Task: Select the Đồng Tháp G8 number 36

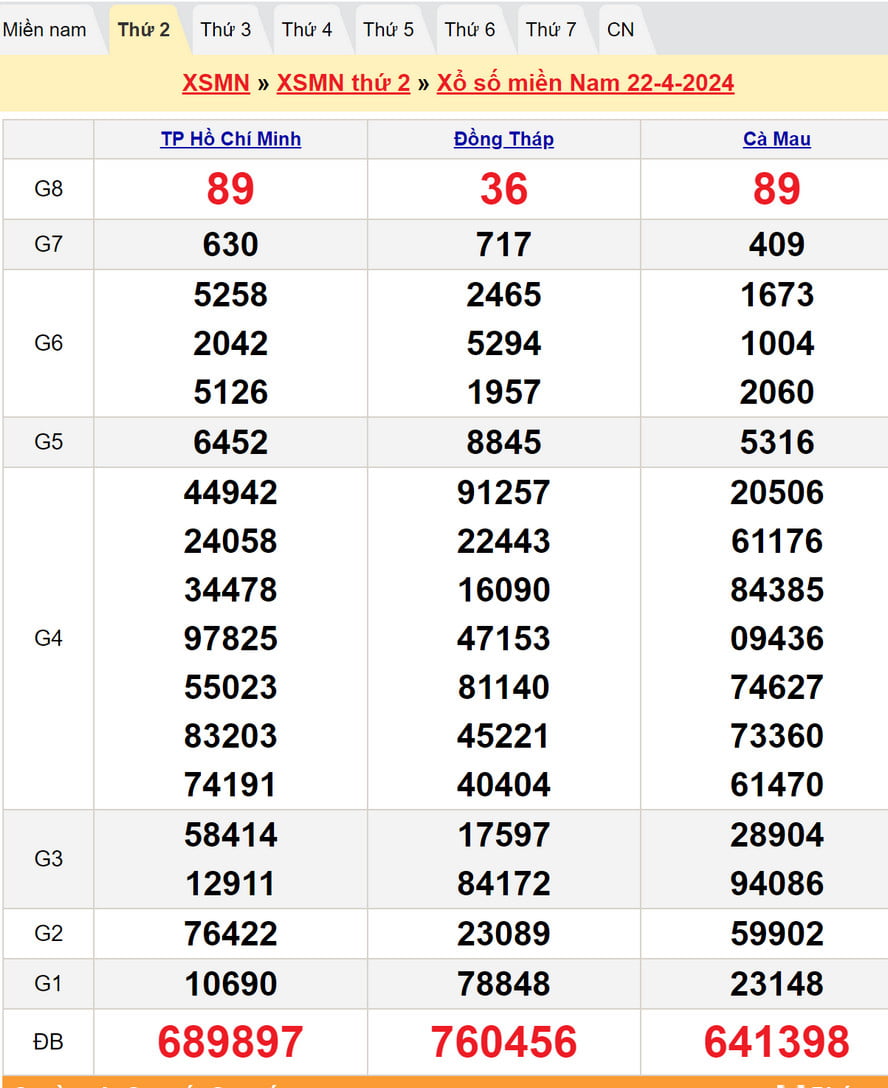Action: pyautogui.click(x=503, y=189)
